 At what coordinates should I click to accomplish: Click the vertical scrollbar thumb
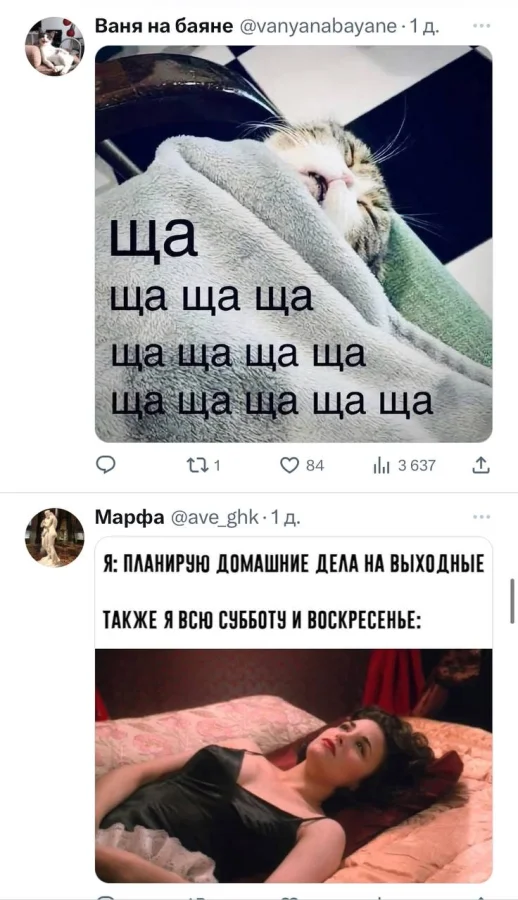[x=512, y=601]
